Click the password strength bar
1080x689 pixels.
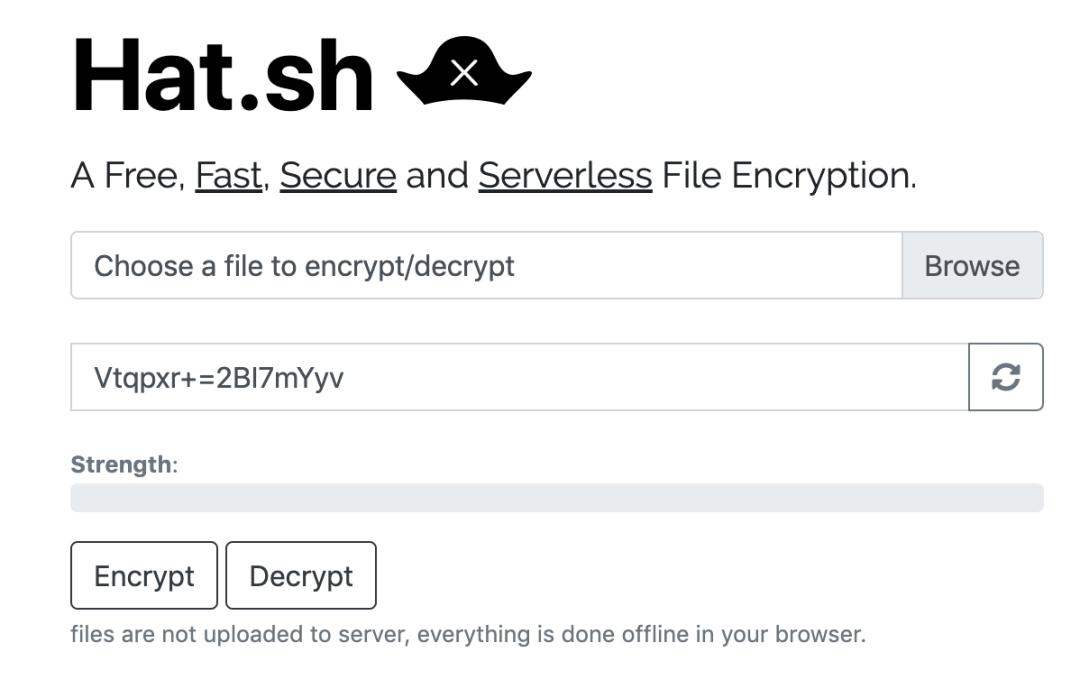[x=556, y=498]
